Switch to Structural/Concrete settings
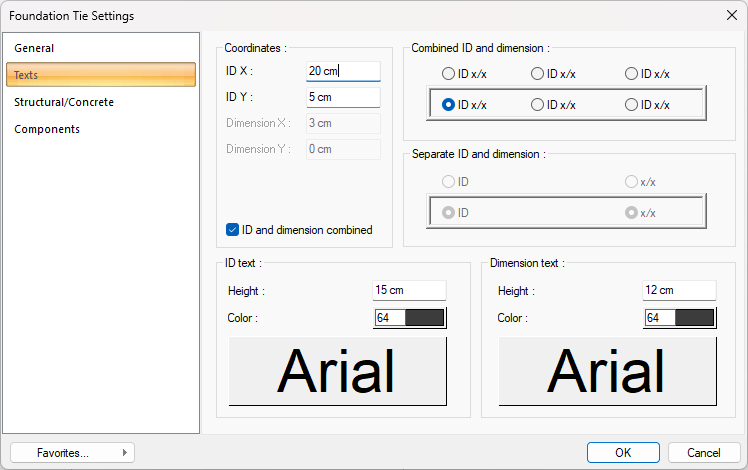The height and width of the screenshot is (470, 748). tap(64, 102)
